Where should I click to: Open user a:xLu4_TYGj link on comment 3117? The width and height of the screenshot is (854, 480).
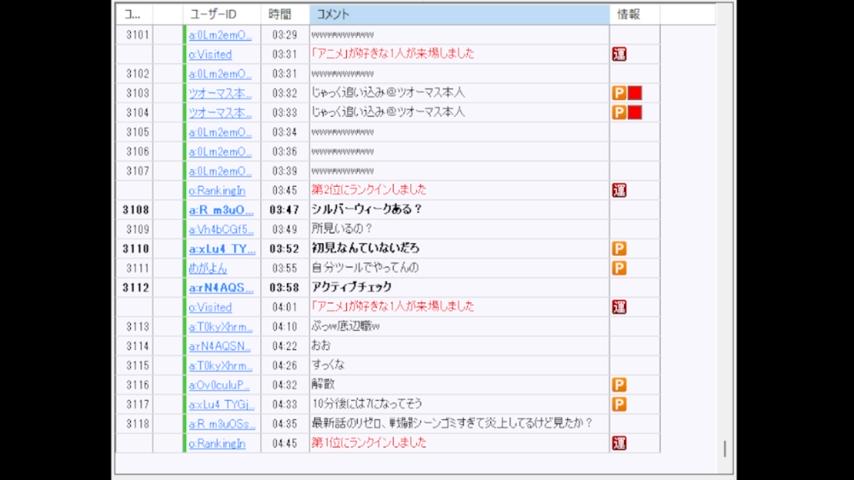pyautogui.click(x=222, y=404)
